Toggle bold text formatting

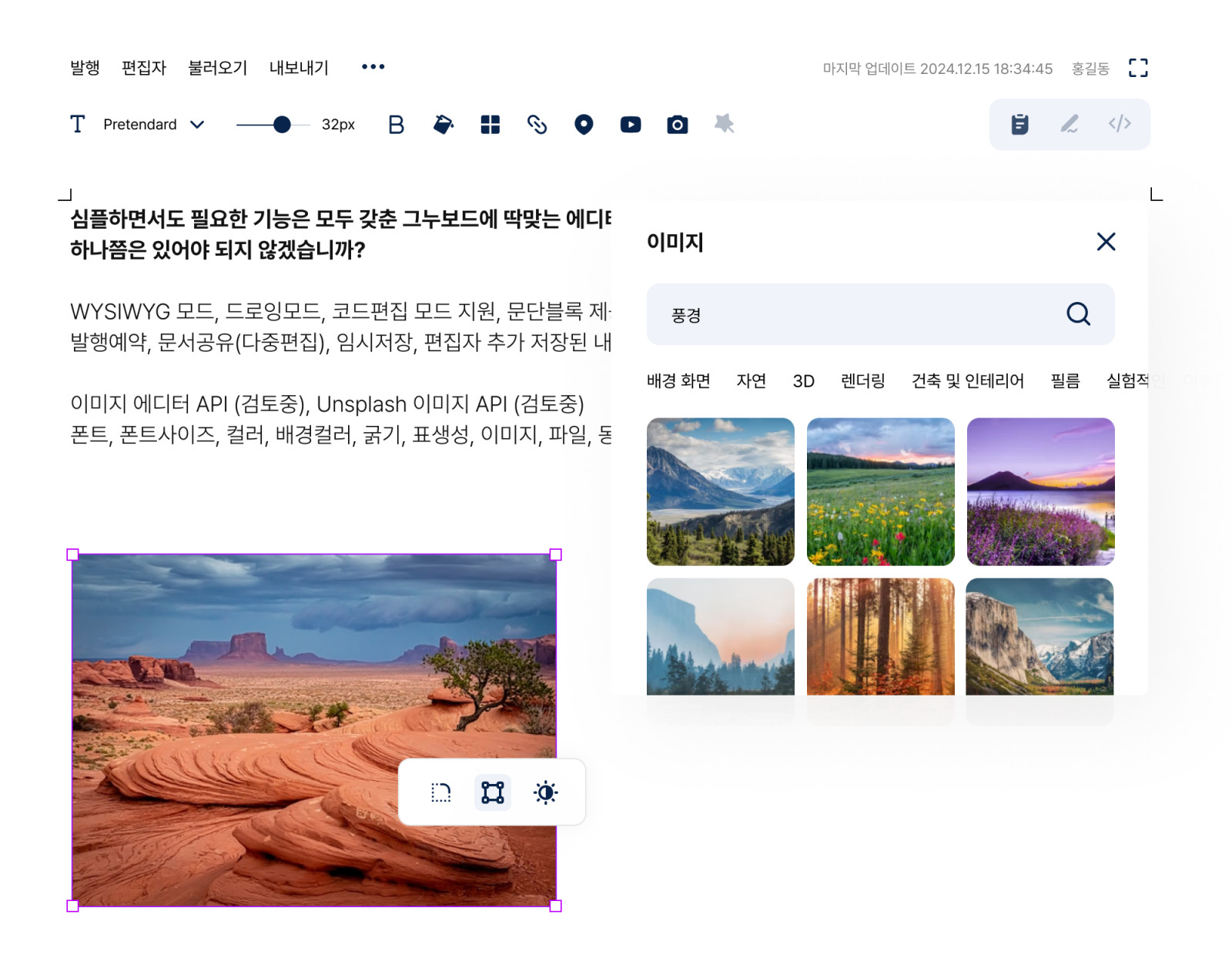tap(396, 125)
